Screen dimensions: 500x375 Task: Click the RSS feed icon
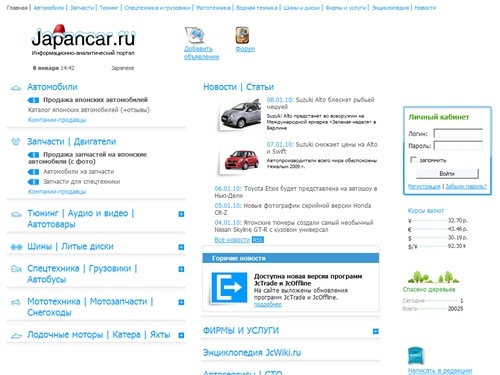258,240
